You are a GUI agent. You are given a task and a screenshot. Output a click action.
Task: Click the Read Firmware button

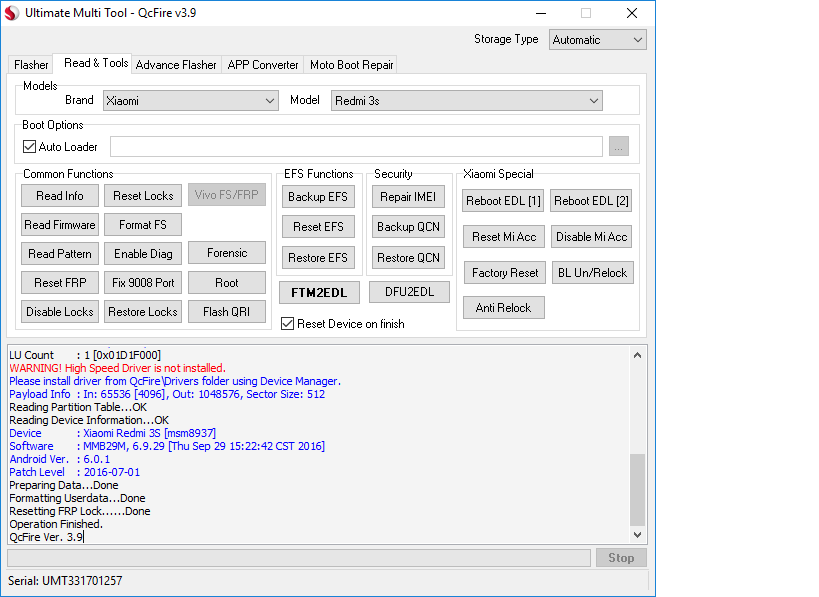60,225
